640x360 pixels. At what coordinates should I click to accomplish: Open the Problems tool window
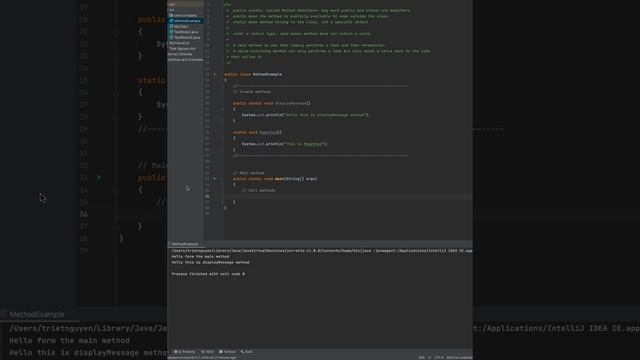click(x=185, y=352)
